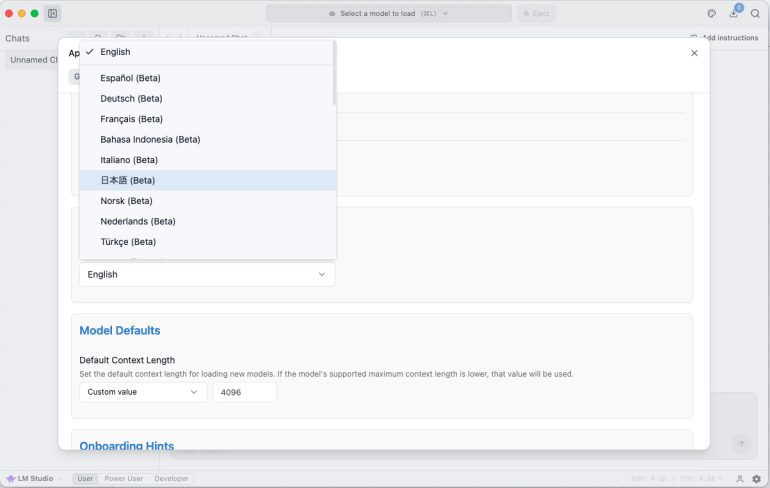Open the theme palette icon

[711, 14]
